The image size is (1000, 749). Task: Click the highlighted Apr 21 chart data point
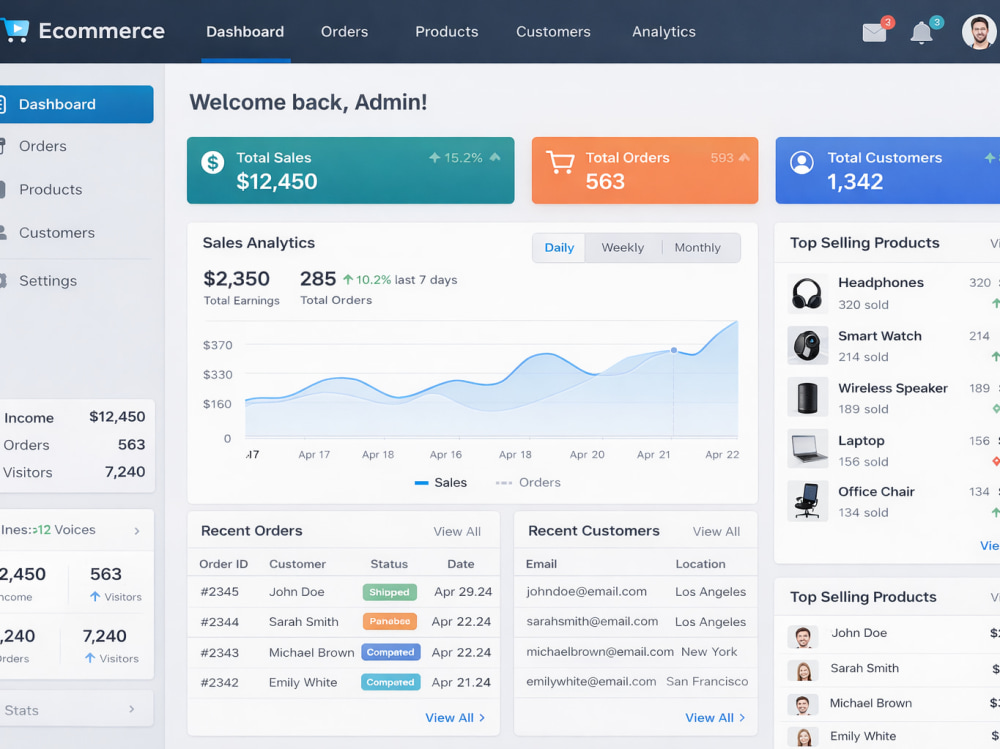(673, 350)
